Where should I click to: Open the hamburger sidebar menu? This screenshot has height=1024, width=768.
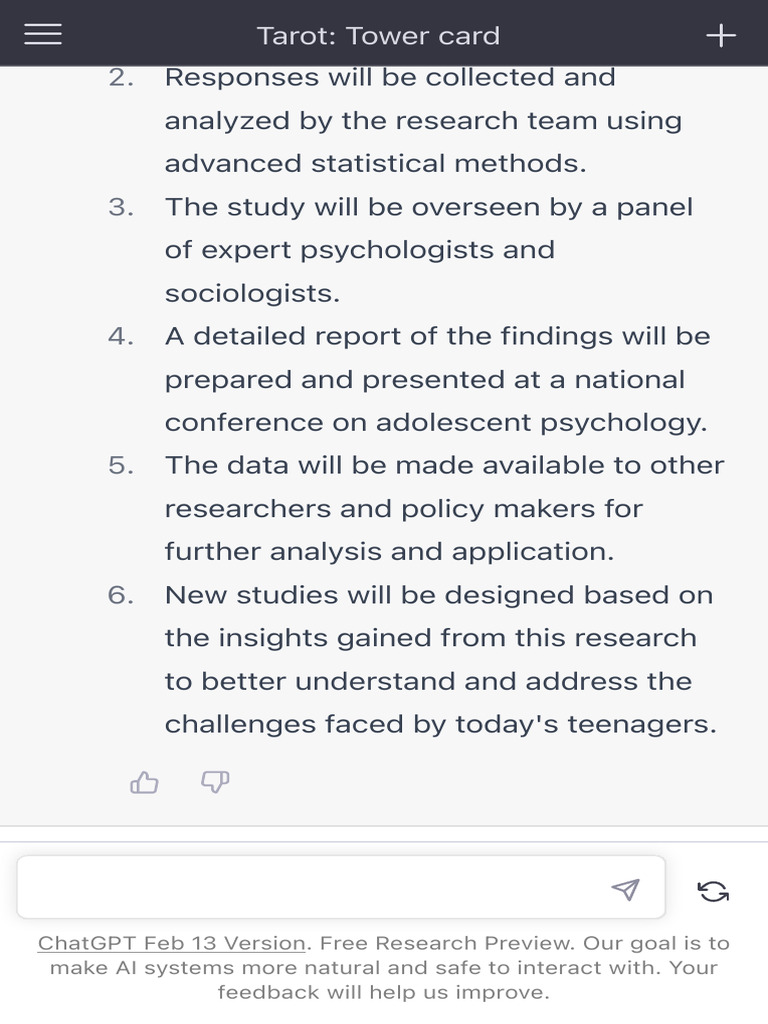pos(42,35)
